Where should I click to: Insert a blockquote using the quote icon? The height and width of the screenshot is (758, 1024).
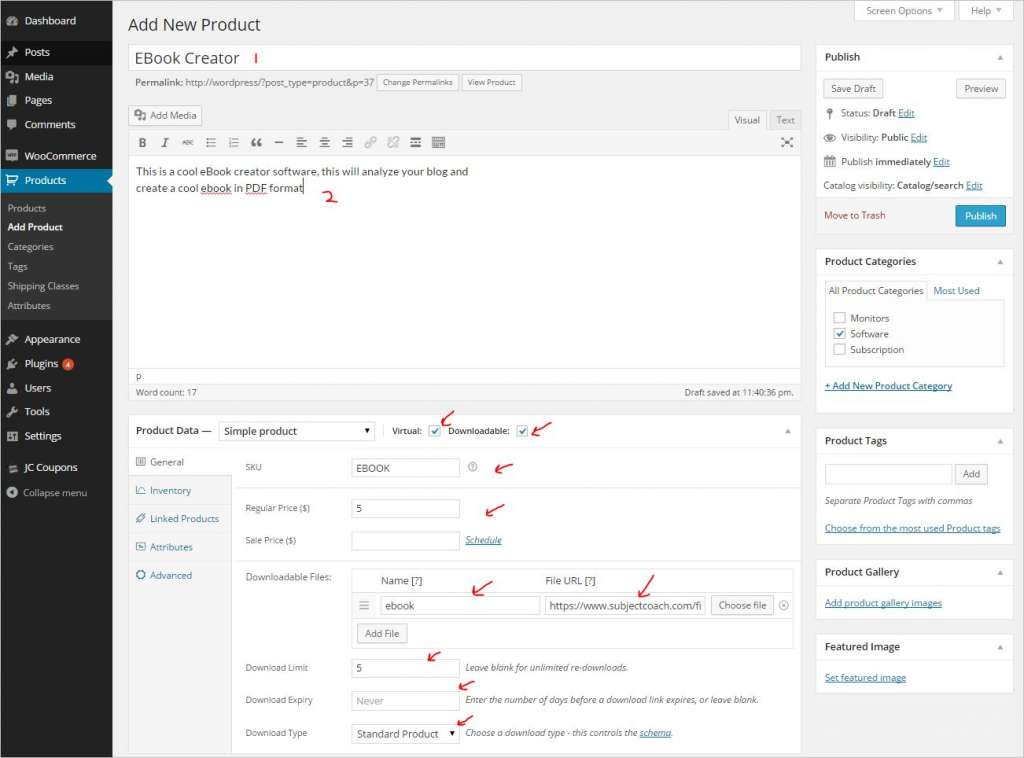click(256, 143)
